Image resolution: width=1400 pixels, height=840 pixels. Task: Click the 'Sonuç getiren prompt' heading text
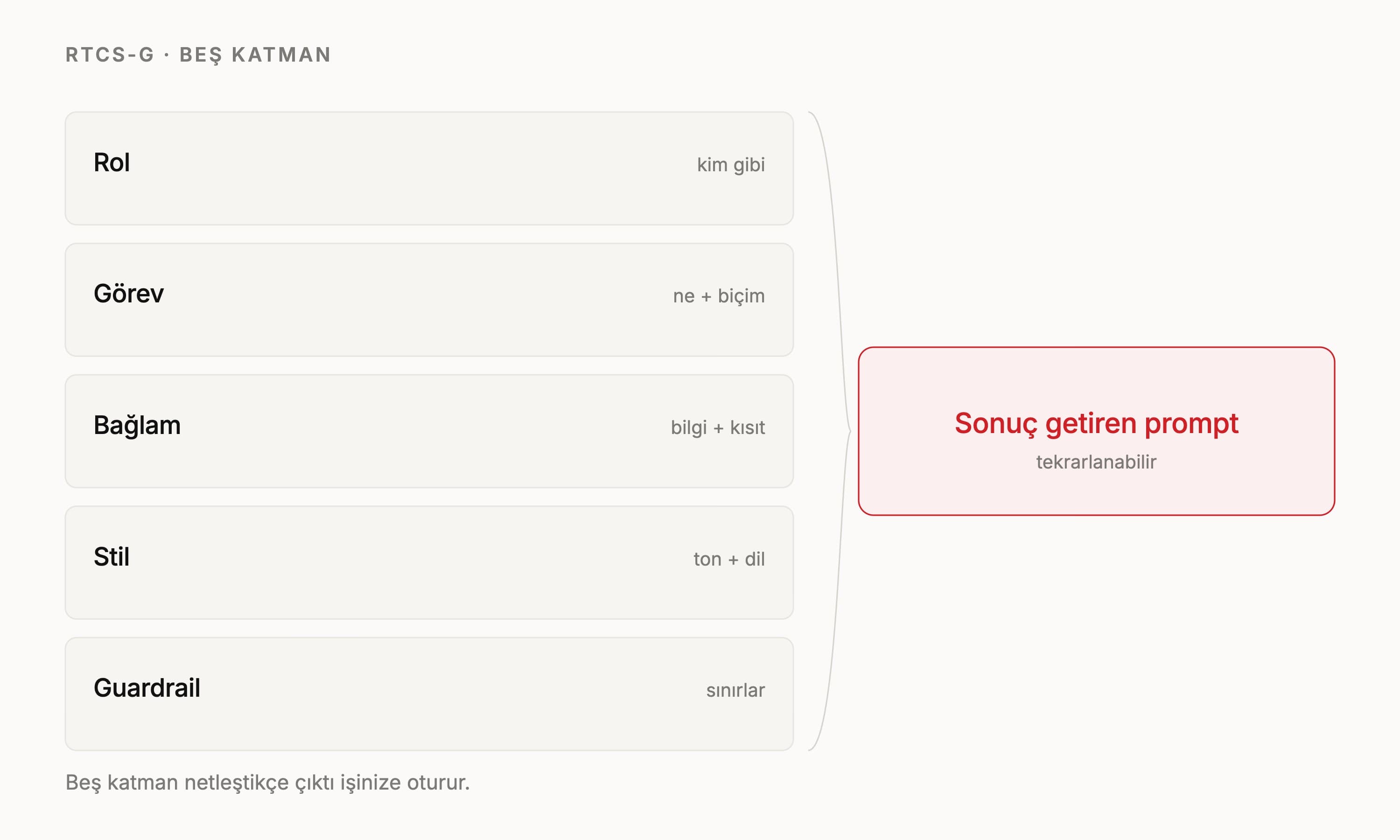click(x=1096, y=423)
